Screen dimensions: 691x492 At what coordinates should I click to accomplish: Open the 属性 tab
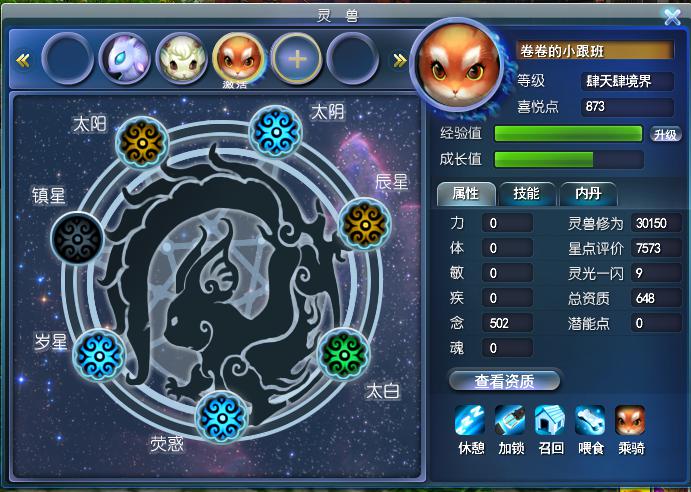[x=466, y=194]
